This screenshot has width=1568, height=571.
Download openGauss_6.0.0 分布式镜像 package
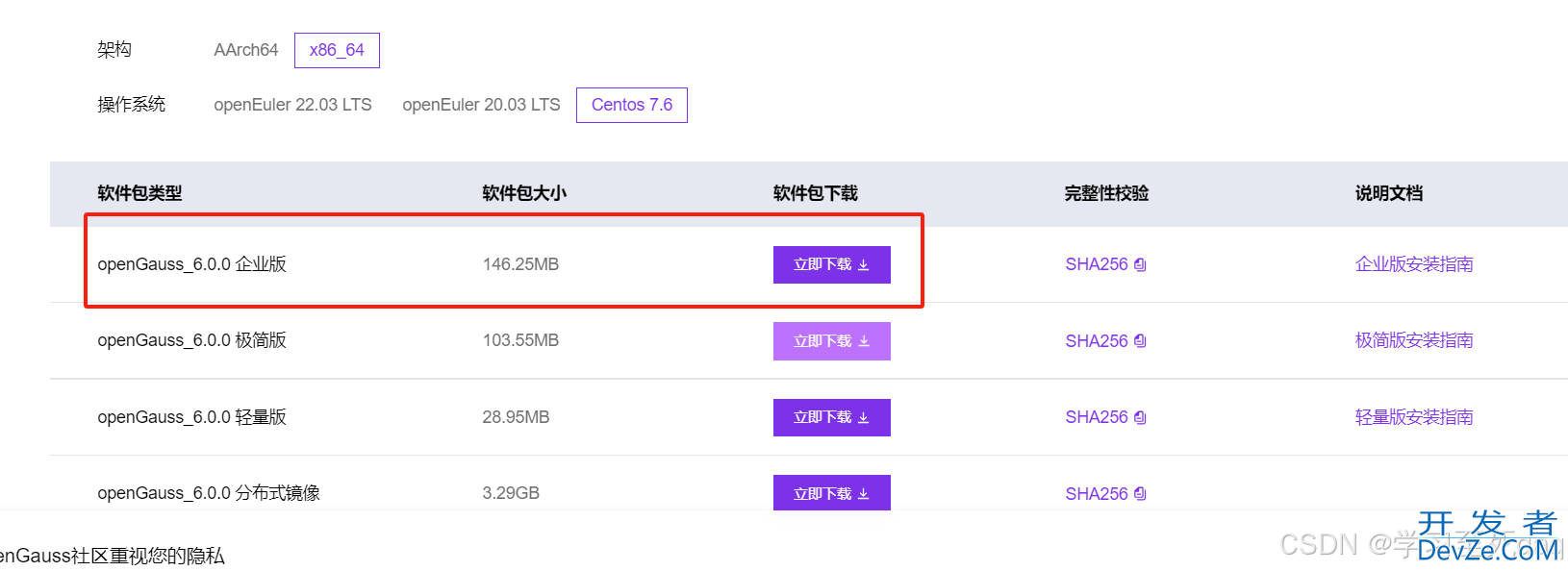[x=831, y=493]
